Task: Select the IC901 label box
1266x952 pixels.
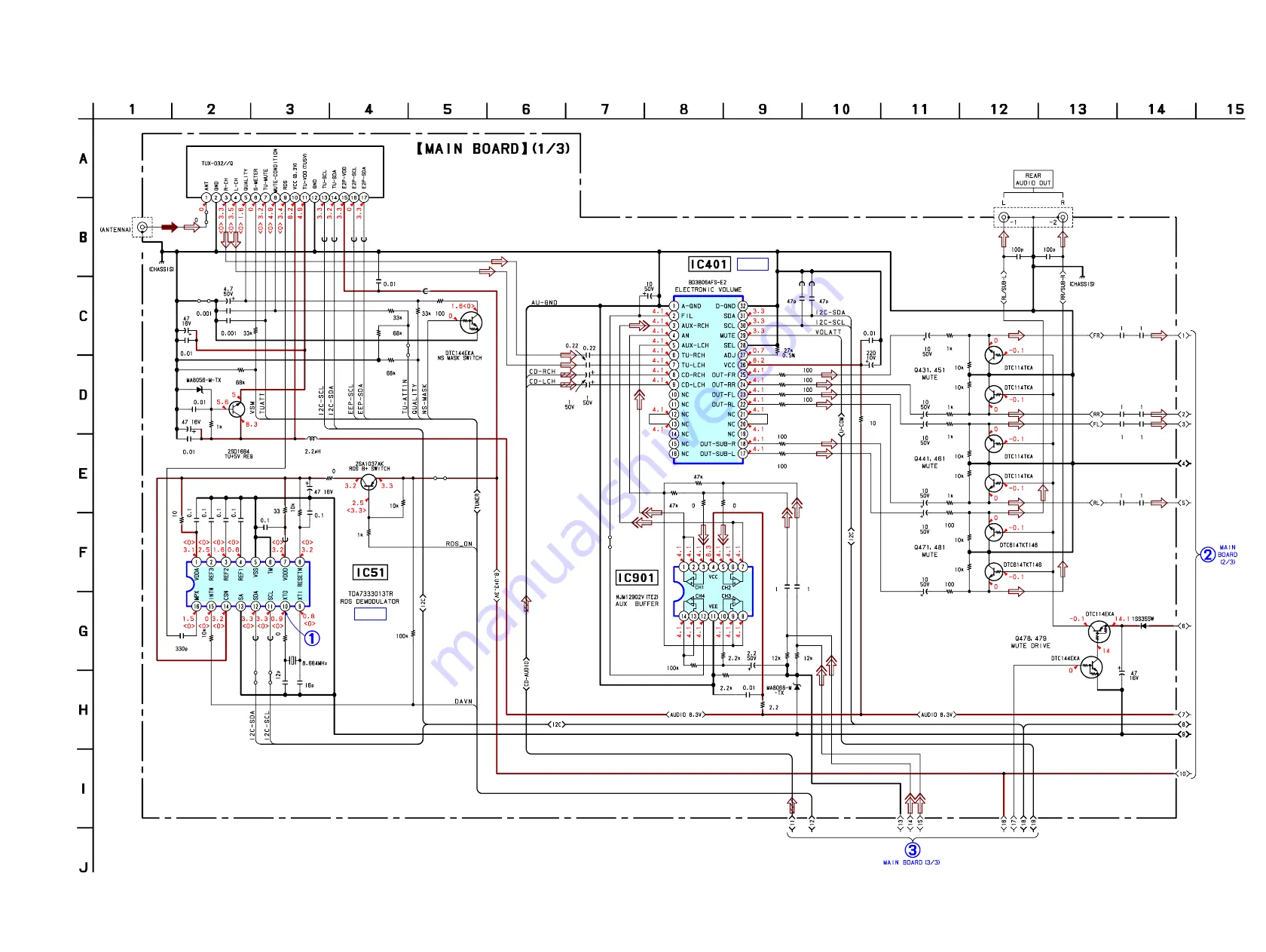Action: (637, 577)
